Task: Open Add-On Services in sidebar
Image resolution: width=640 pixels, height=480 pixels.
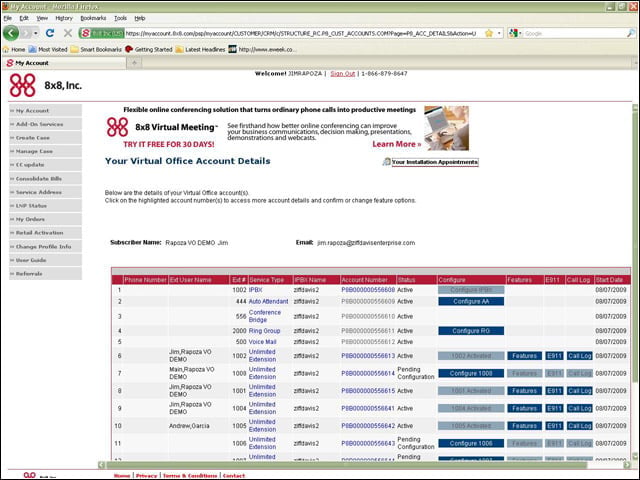Action: [45, 124]
